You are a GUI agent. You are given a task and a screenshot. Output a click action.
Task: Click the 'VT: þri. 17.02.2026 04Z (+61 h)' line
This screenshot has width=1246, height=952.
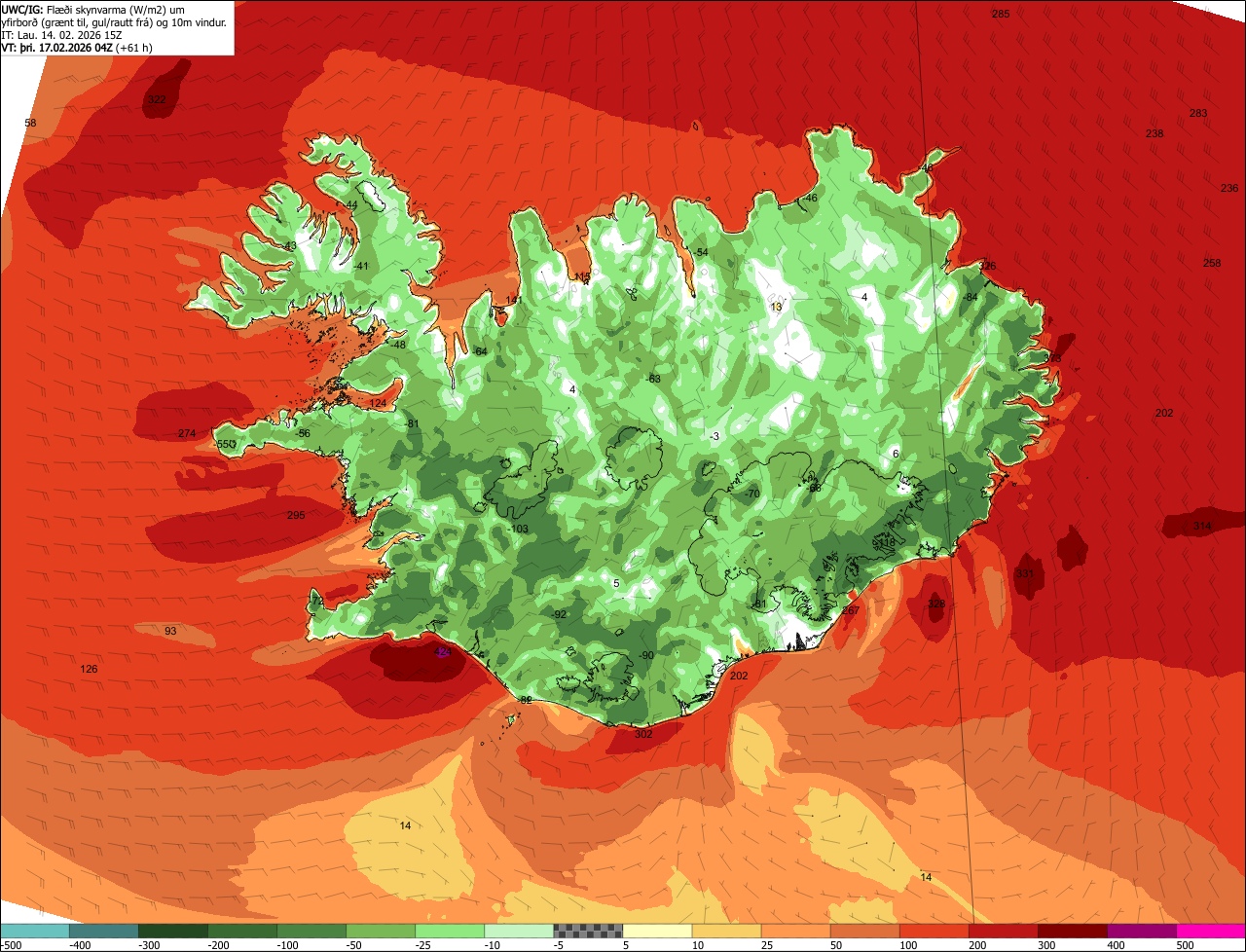pos(75,48)
